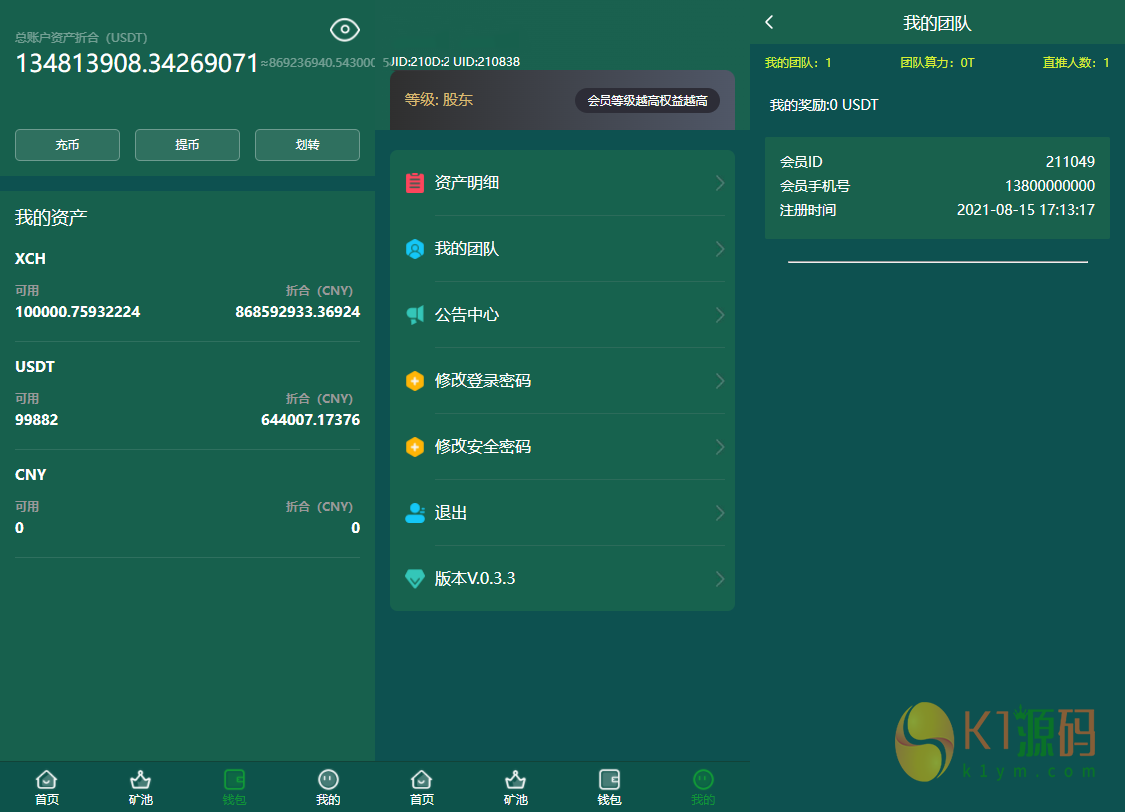The image size is (1125, 812).
Task: Click the version diamond icon
Action: click(x=415, y=579)
